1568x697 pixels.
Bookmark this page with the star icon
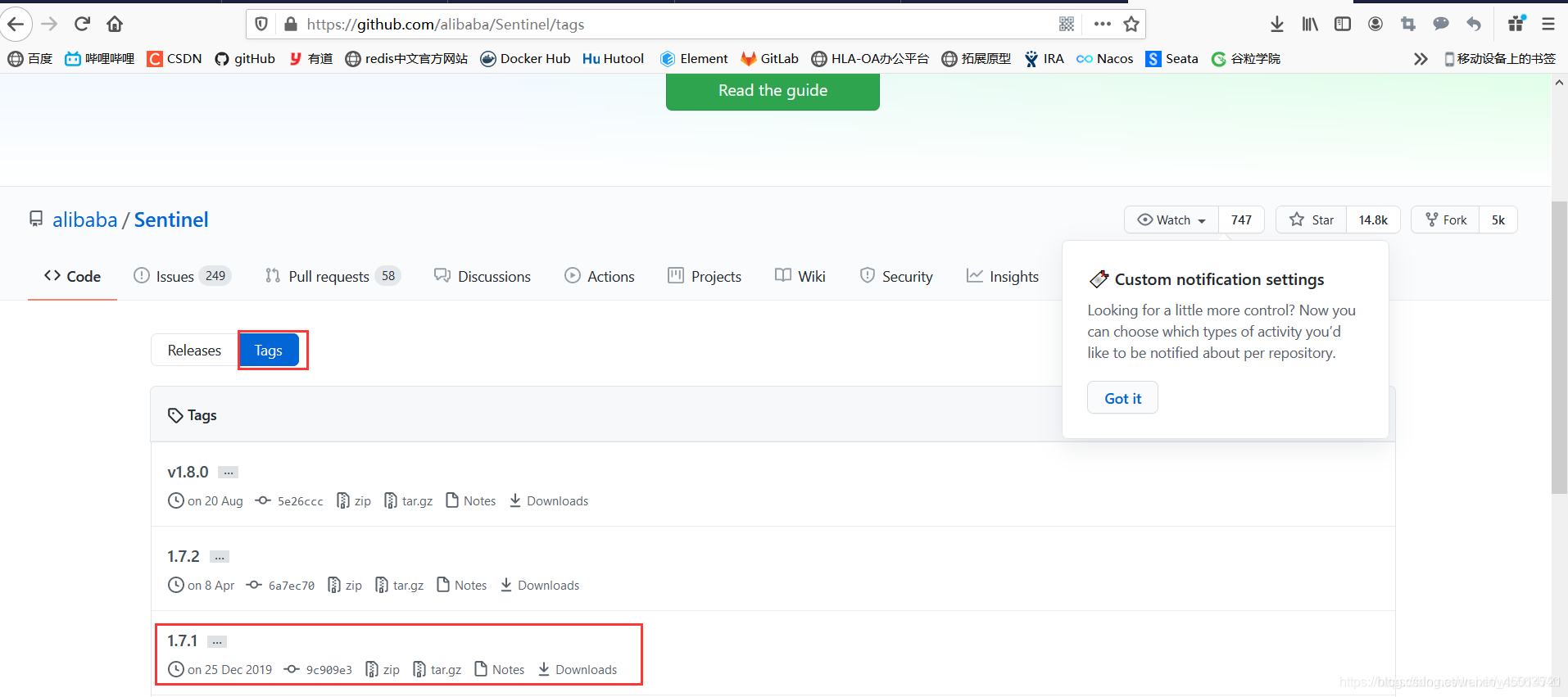(x=1131, y=25)
